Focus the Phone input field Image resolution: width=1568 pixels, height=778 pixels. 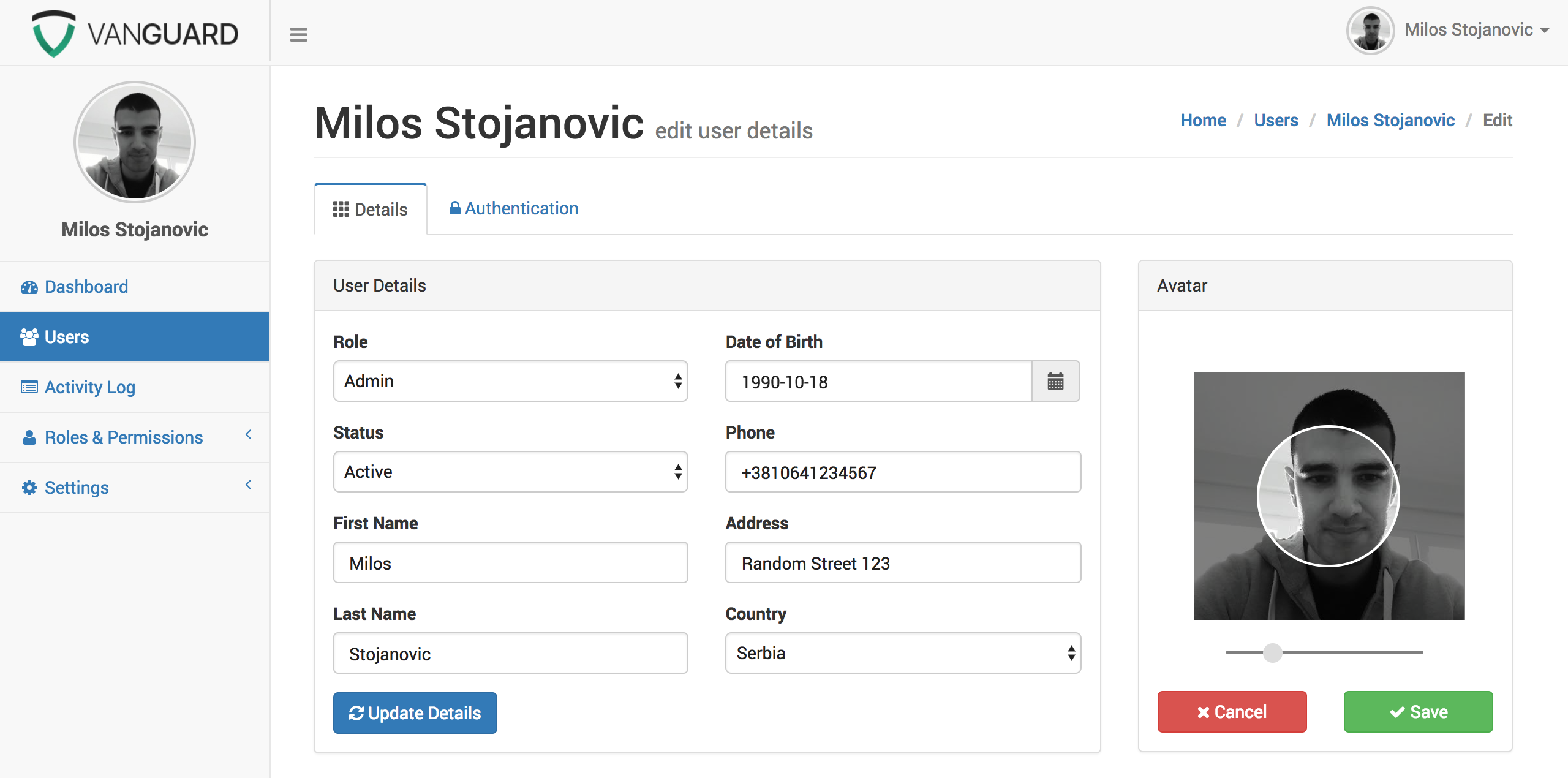[903, 472]
